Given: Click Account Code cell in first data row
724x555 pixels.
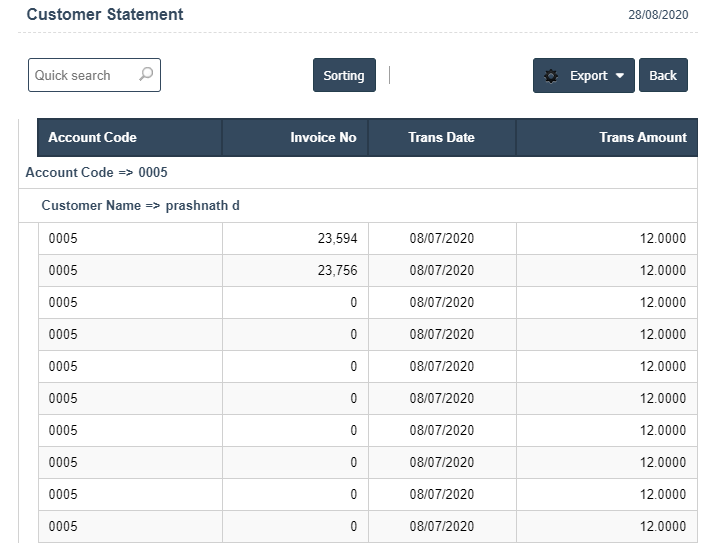Looking at the screenshot, I should coord(63,239).
